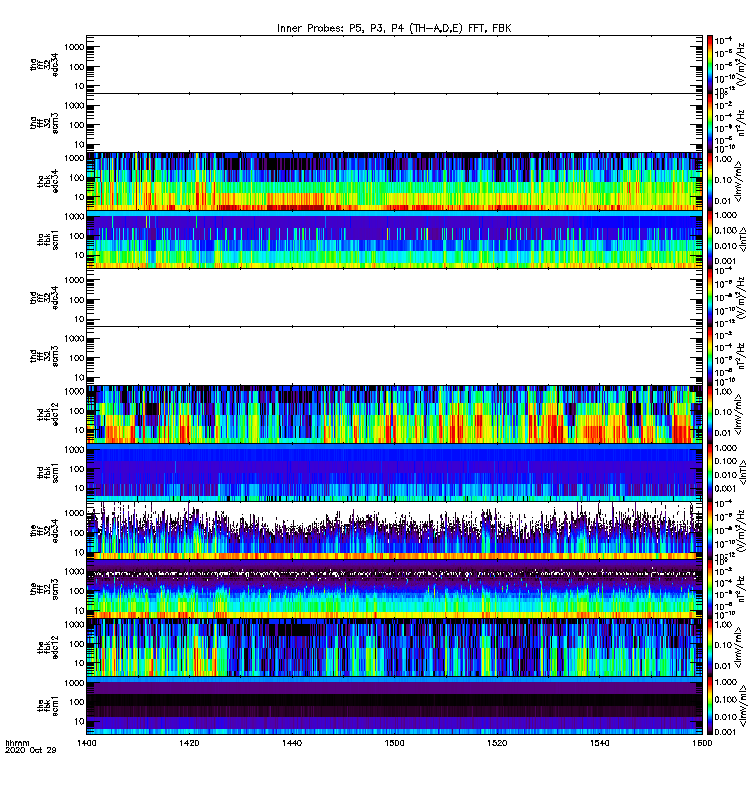
Task: Click the 'nT²/Hz' unit label of the fff scm3
Action: (x=740, y=589)
